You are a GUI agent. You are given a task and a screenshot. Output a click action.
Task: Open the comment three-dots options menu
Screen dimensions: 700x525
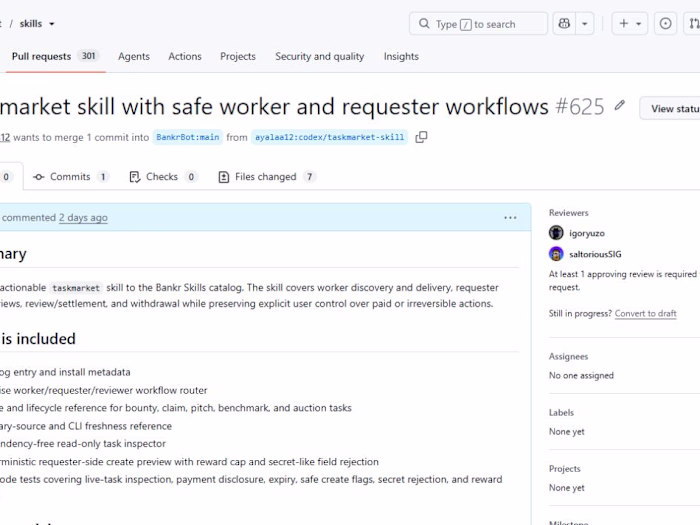click(x=510, y=218)
